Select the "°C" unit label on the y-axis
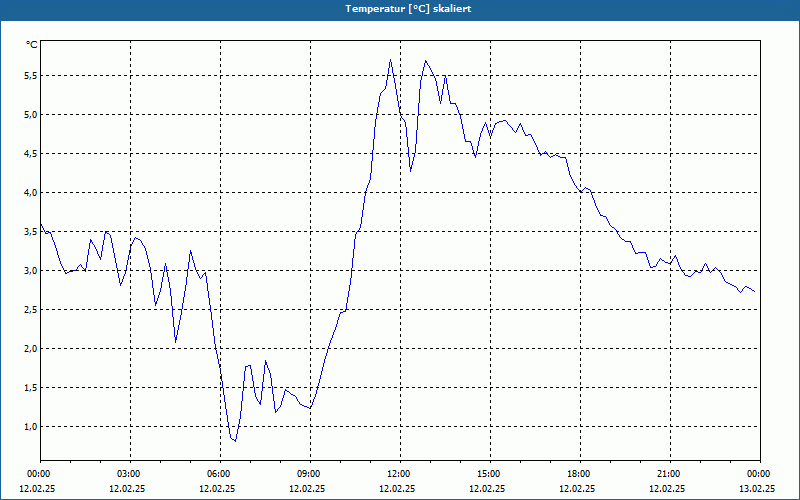Screen dimensions: 800x500 [31, 45]
